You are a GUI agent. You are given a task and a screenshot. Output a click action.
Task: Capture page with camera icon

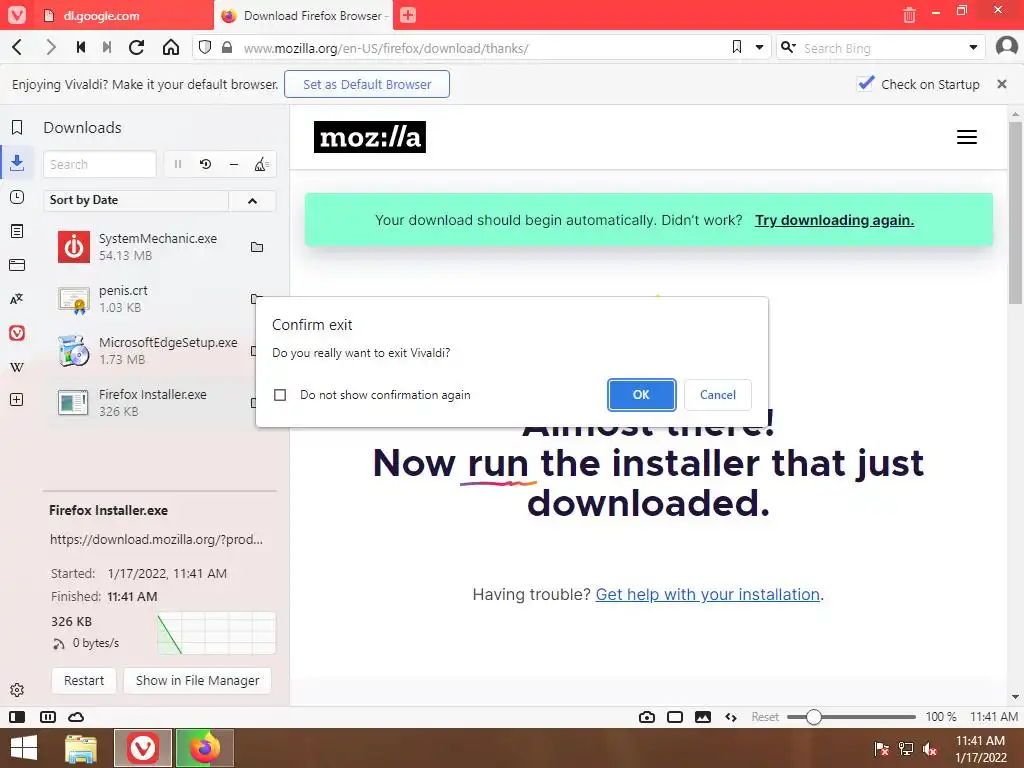point(647,717)
